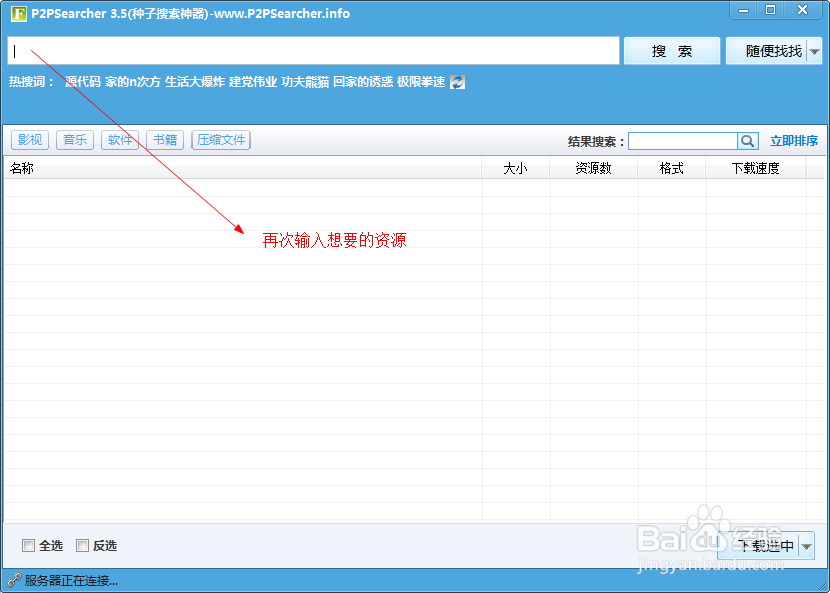Click the result search magnifier icon

pos(747,141)
